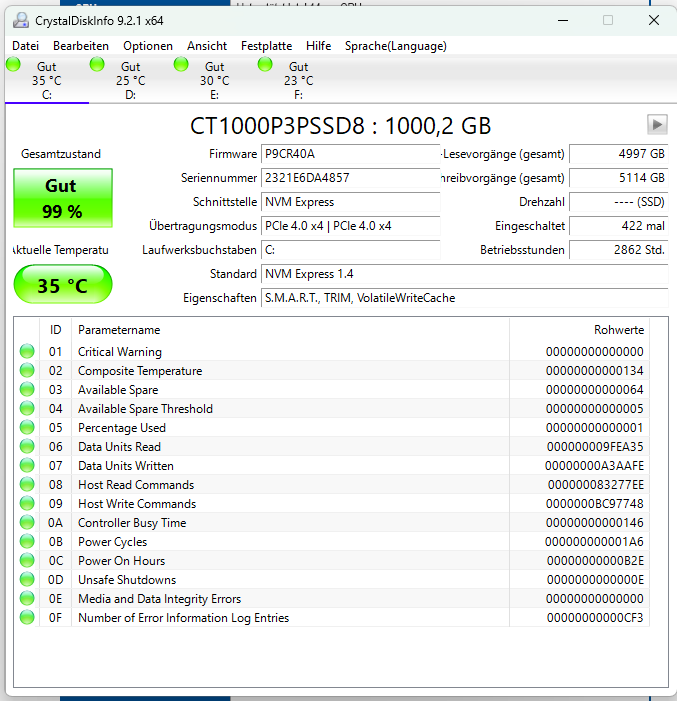Select the green status circle for drive C:
Image resolution: width=677 pixels, height=701 pixels.
pyautogui.click(x=13, y=64)
